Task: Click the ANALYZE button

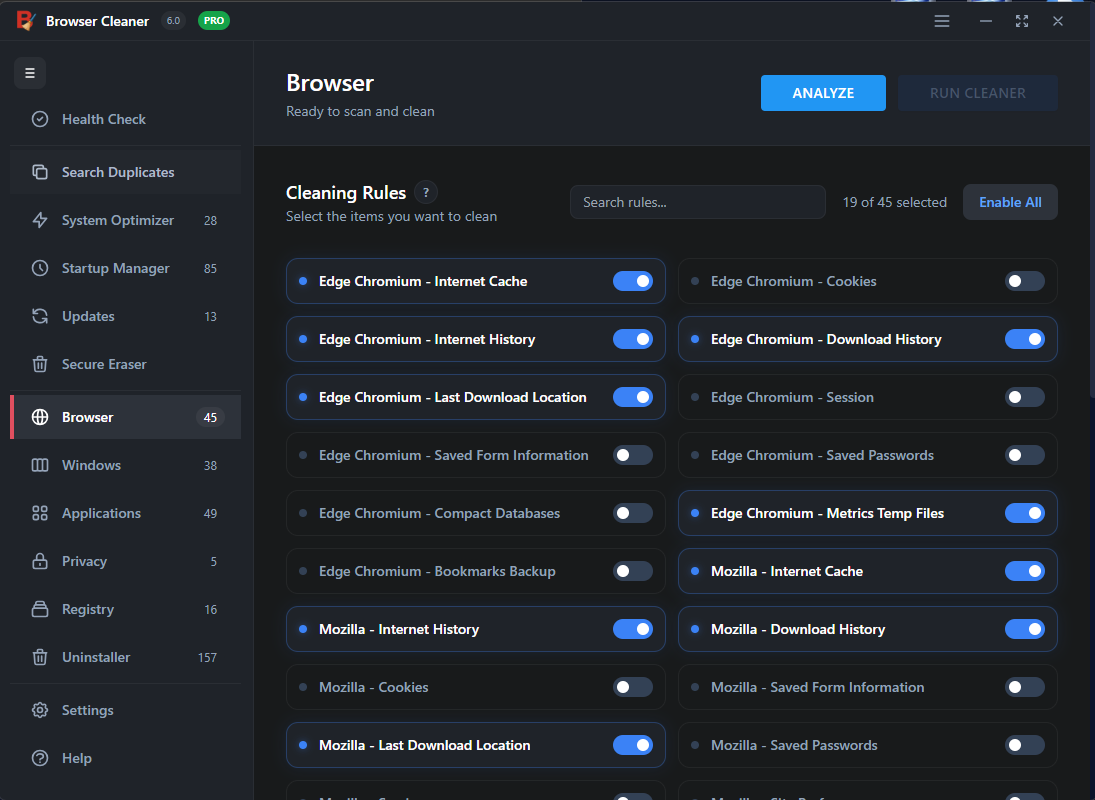Action: tap(823, 93)
